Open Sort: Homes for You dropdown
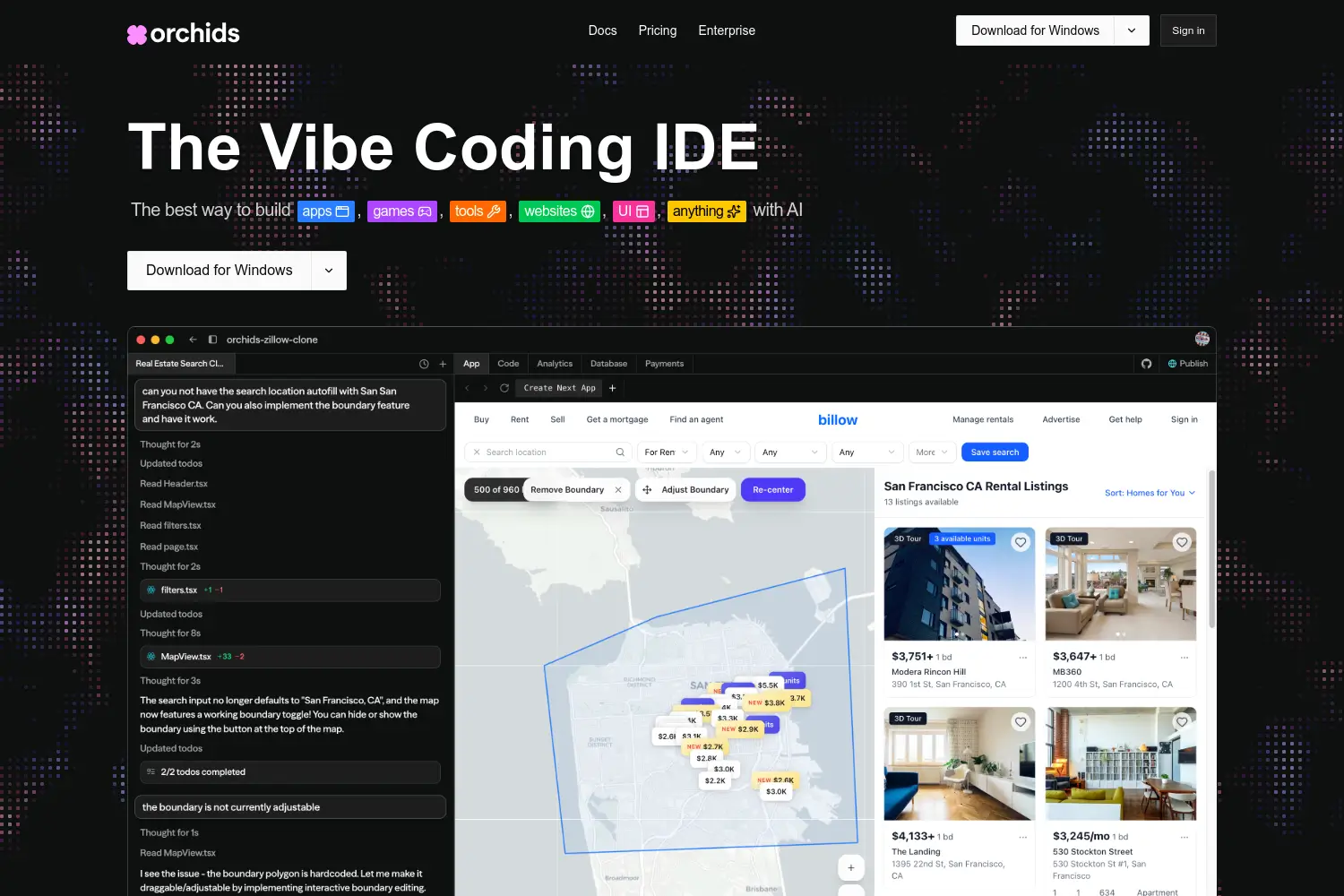The width and height of the screenshot is (1344, 896). [1150, 493]
